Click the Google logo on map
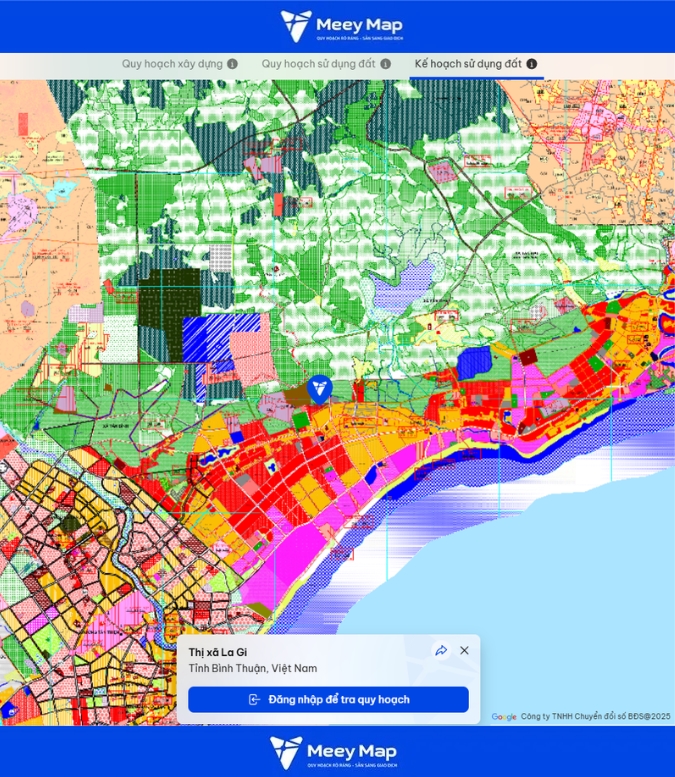675x777 pixels. [504, 717]
